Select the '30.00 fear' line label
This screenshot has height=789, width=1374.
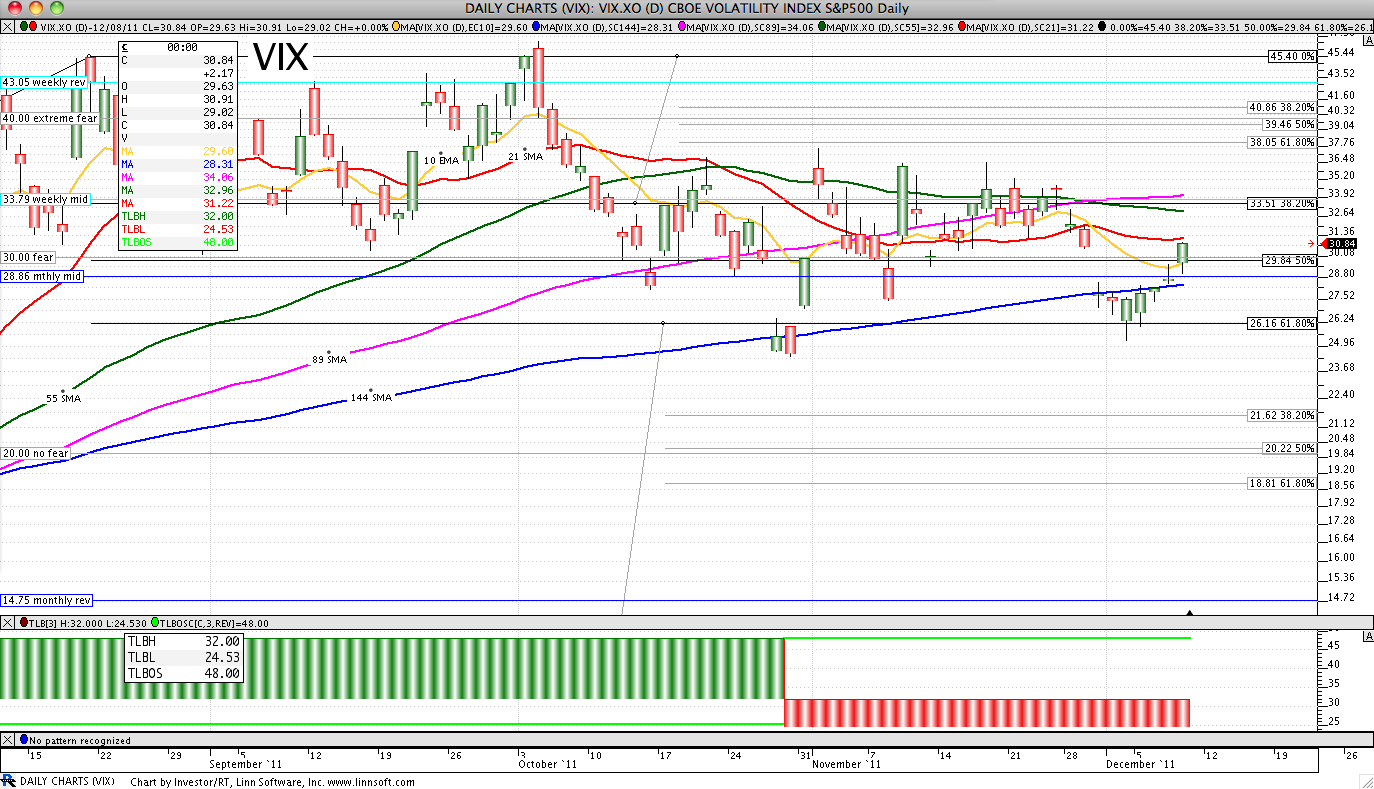28,257
